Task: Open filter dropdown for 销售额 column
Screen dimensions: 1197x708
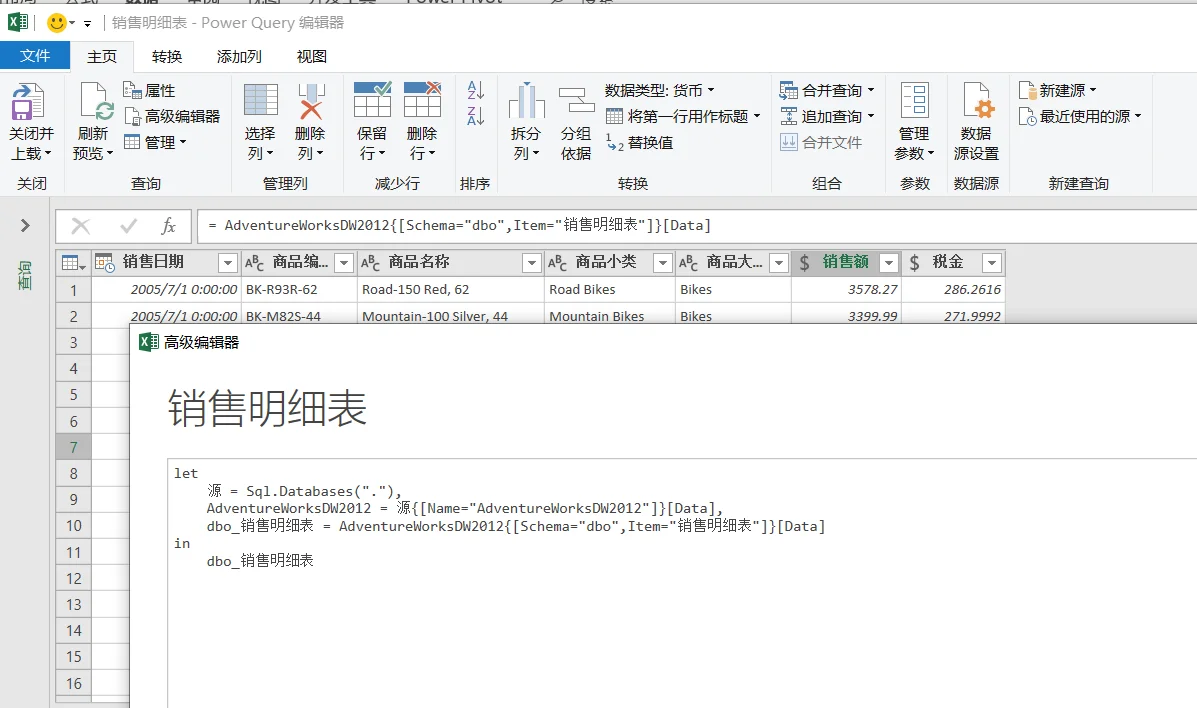Action: 889,263
